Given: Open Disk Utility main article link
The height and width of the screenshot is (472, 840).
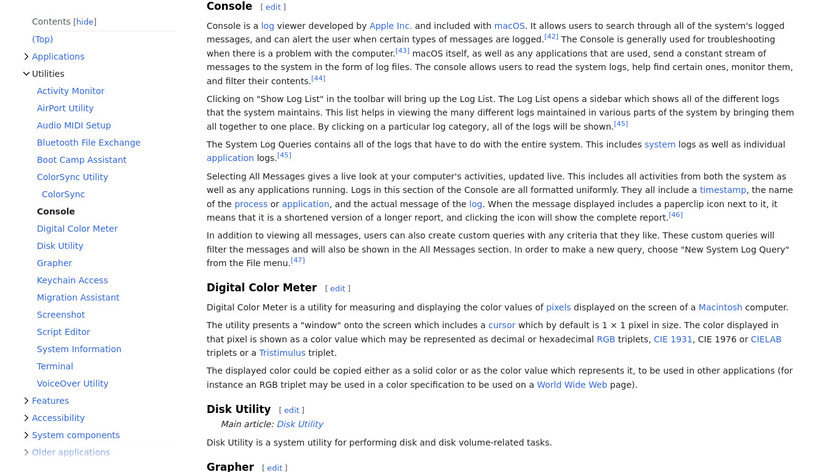Looking at the screenshot, I should [x=299, y=424].
